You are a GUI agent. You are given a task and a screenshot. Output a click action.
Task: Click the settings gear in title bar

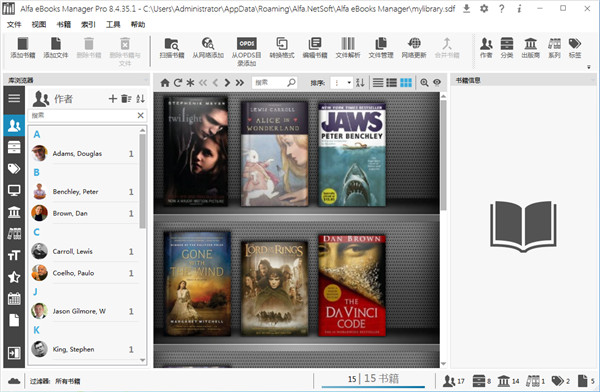484,8
